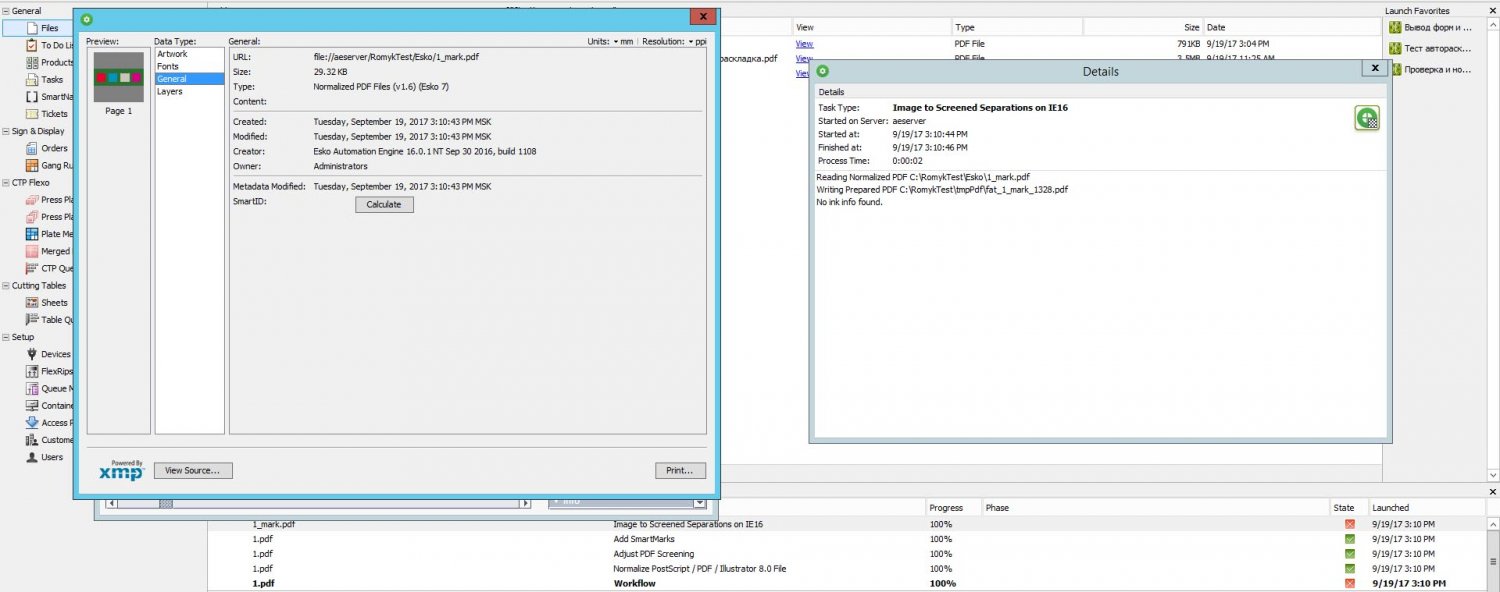Image resolution: width=1500 pixels, height=592 pixels.
Task: Open the View link for the 791KB PDF file
Action: (x=804, y=44)
